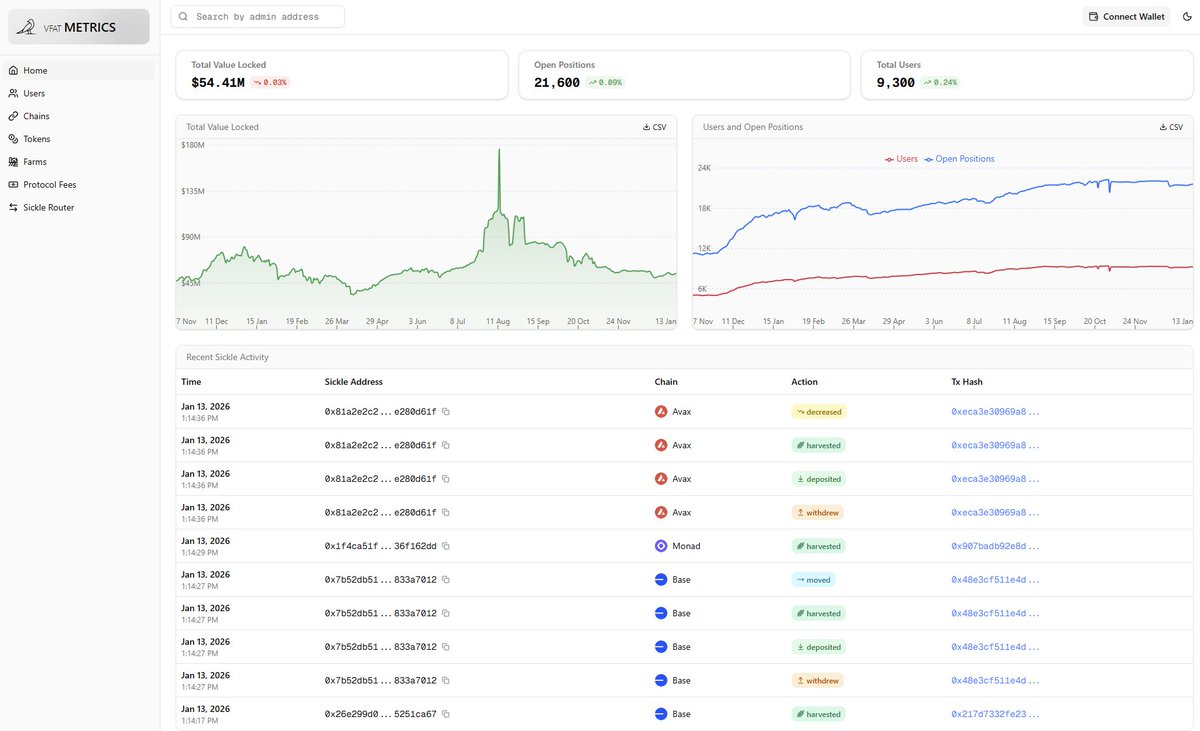This screenshot has height=731, width=1200.
Task: Open Home in the sidebar
Action: point(80,71)
